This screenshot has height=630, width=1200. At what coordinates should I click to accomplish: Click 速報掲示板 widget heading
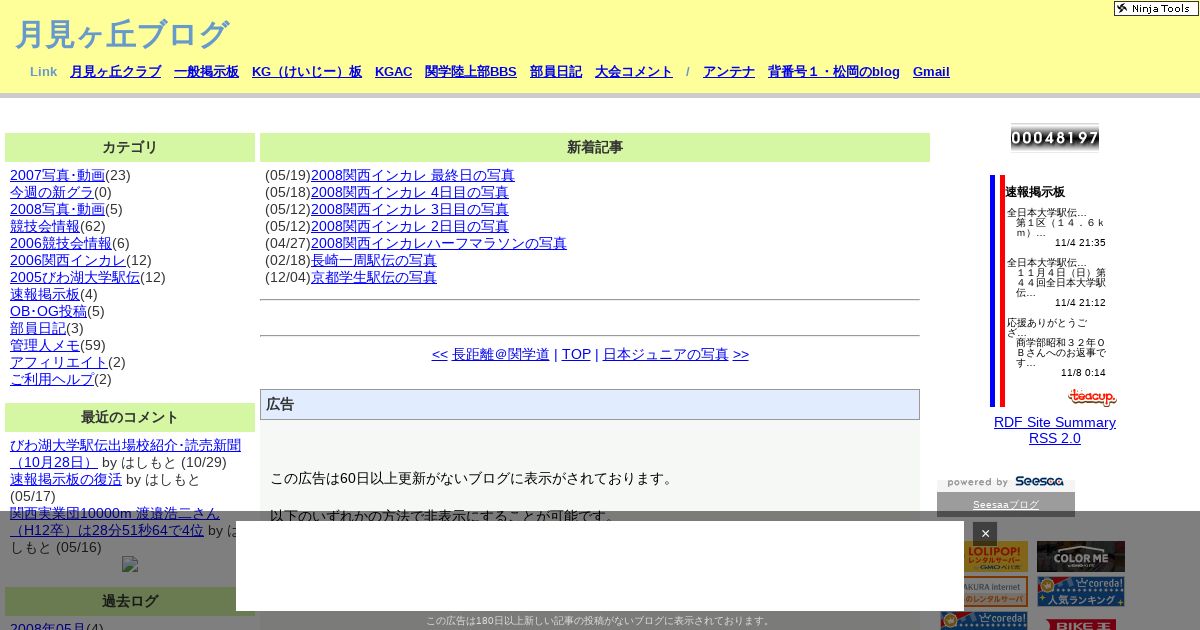(x=1035, y=192)
